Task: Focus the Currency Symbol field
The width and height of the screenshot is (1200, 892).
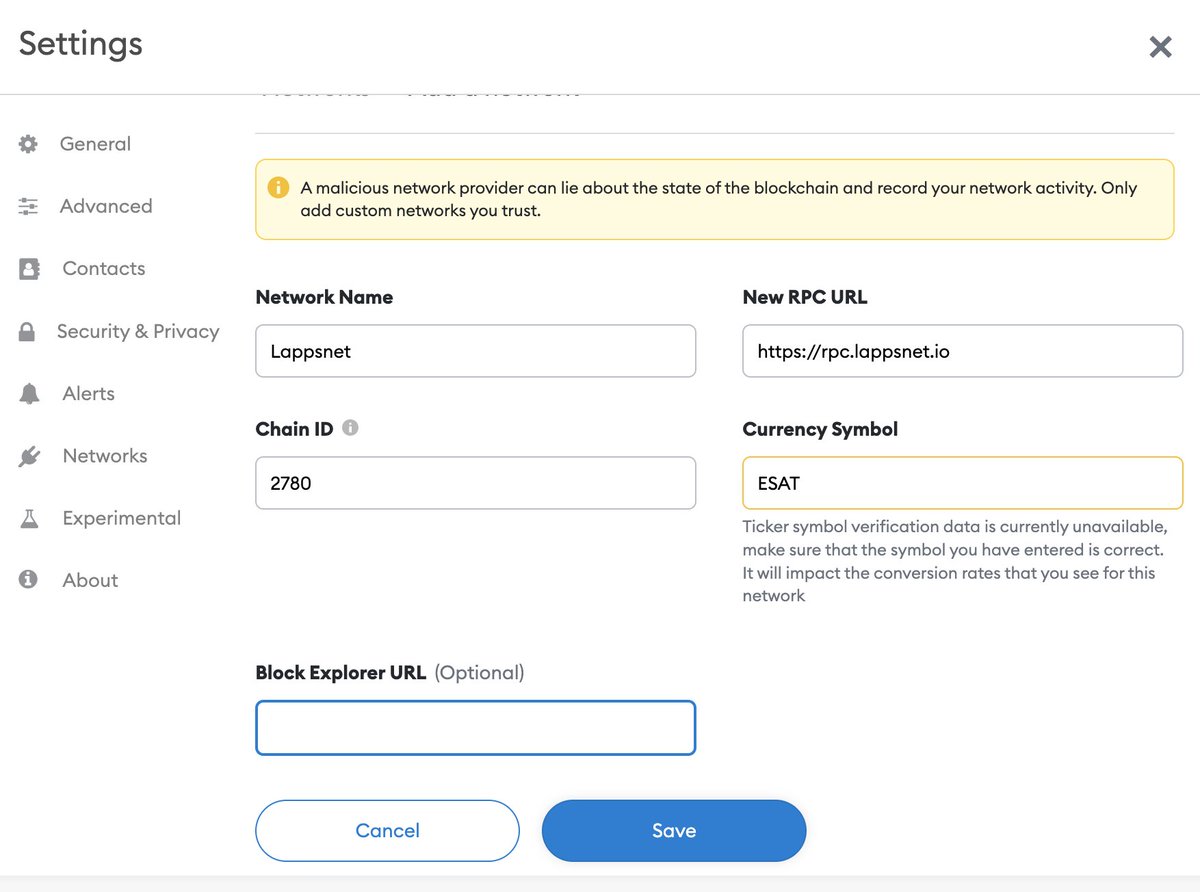Action: (x=963, y=483)
